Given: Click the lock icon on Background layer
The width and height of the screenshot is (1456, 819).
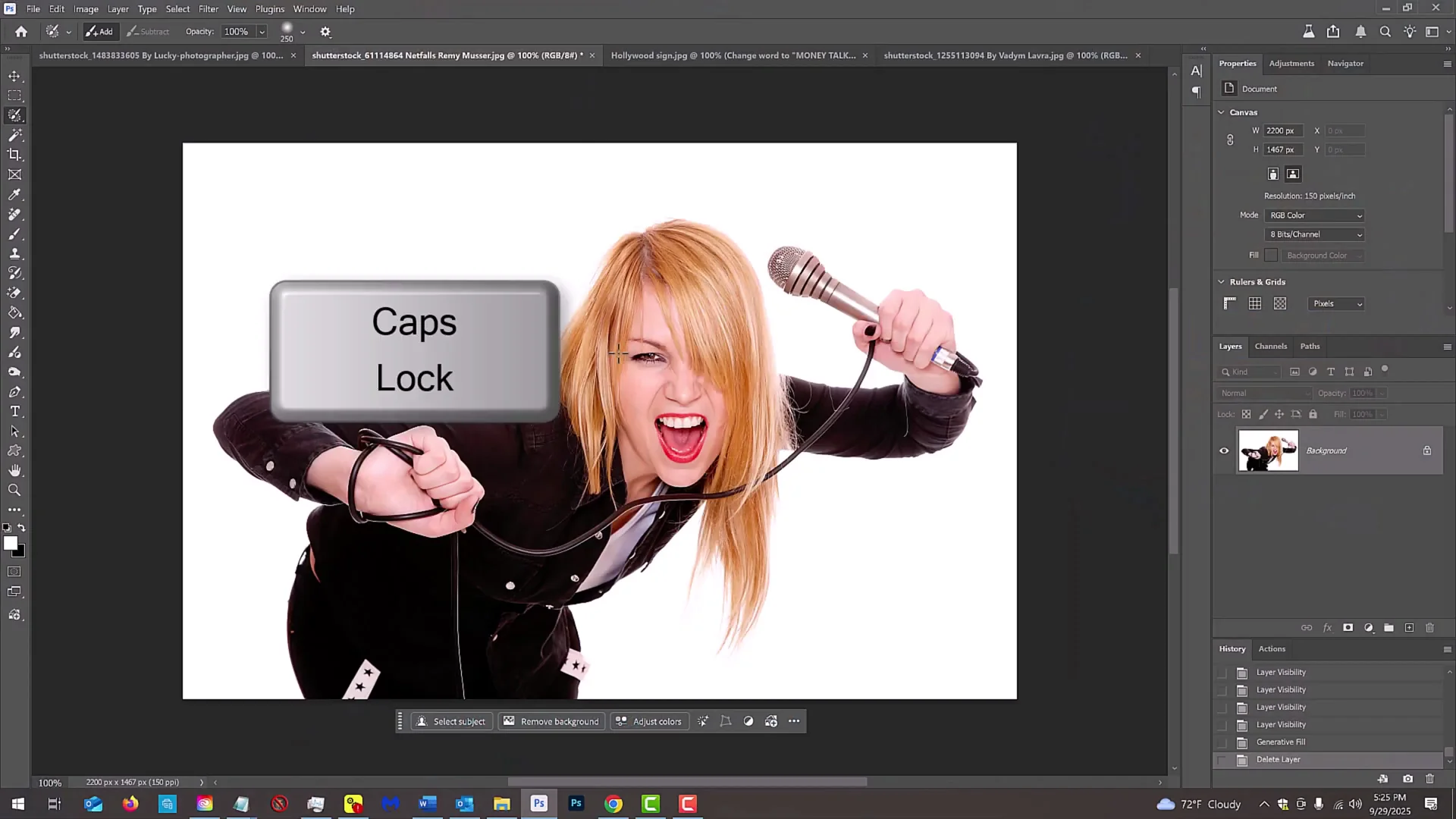Looking at the screenshot, I should 1427,450.
